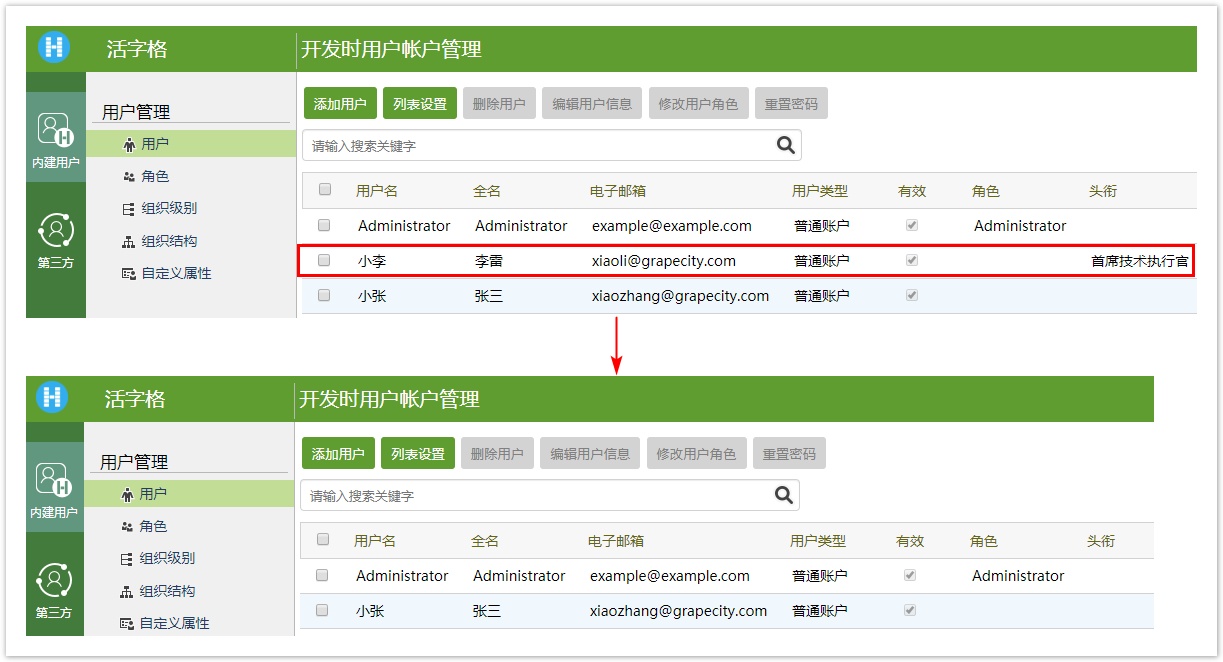
Task: Click the xiaoli@grapecity.com email cell
Action: coord(663,261)
